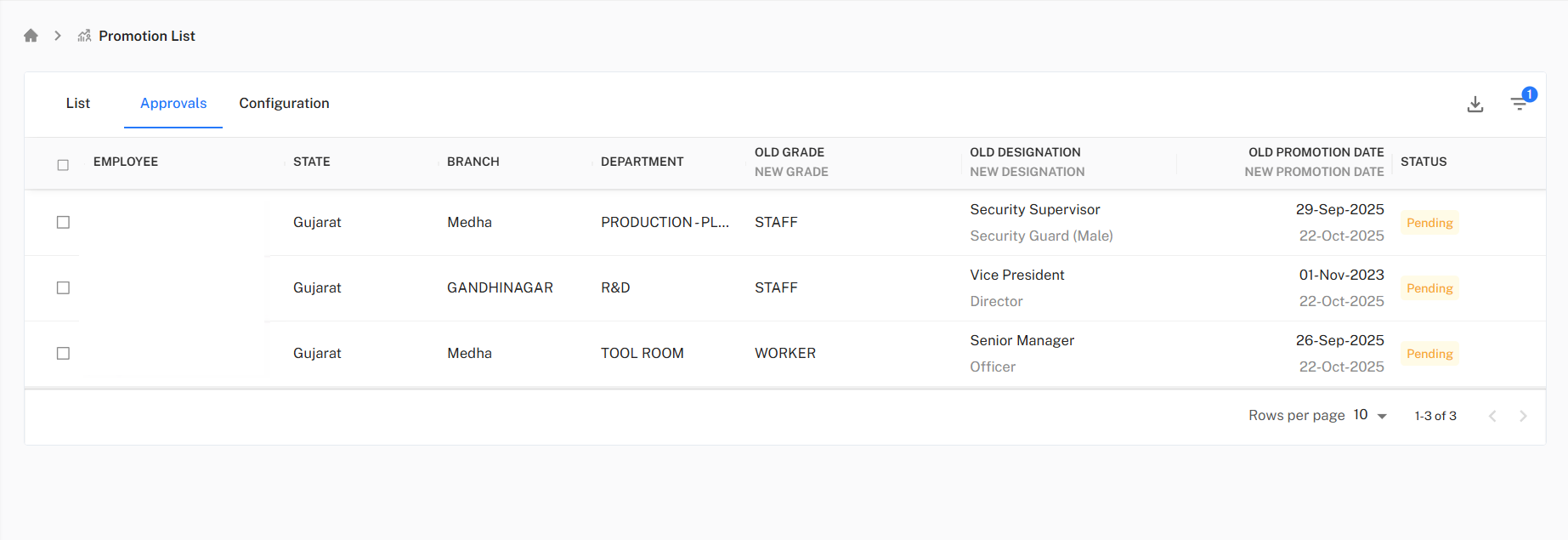Switch to the List tab
This screenshot has width=1568, height=540.
78,103
